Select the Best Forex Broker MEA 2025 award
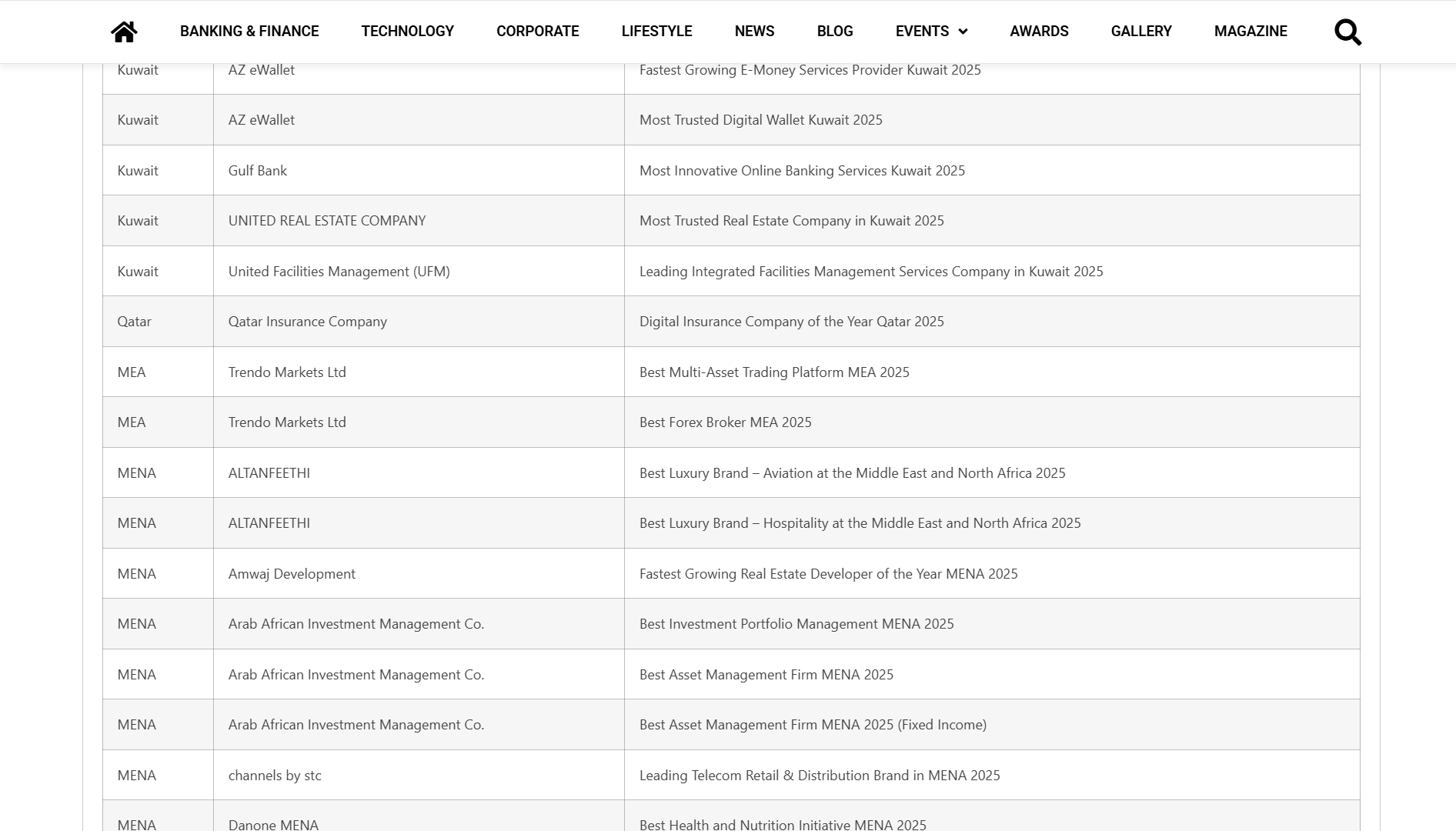 point(725,422)
